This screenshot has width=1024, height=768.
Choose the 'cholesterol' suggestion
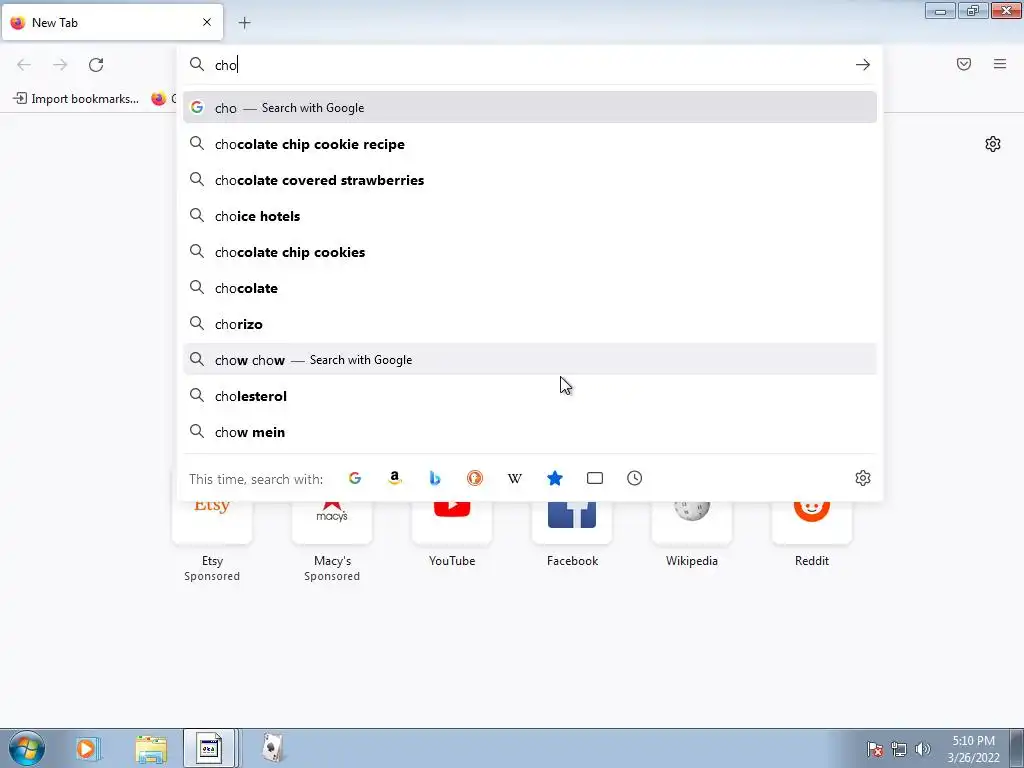[530, 396]
